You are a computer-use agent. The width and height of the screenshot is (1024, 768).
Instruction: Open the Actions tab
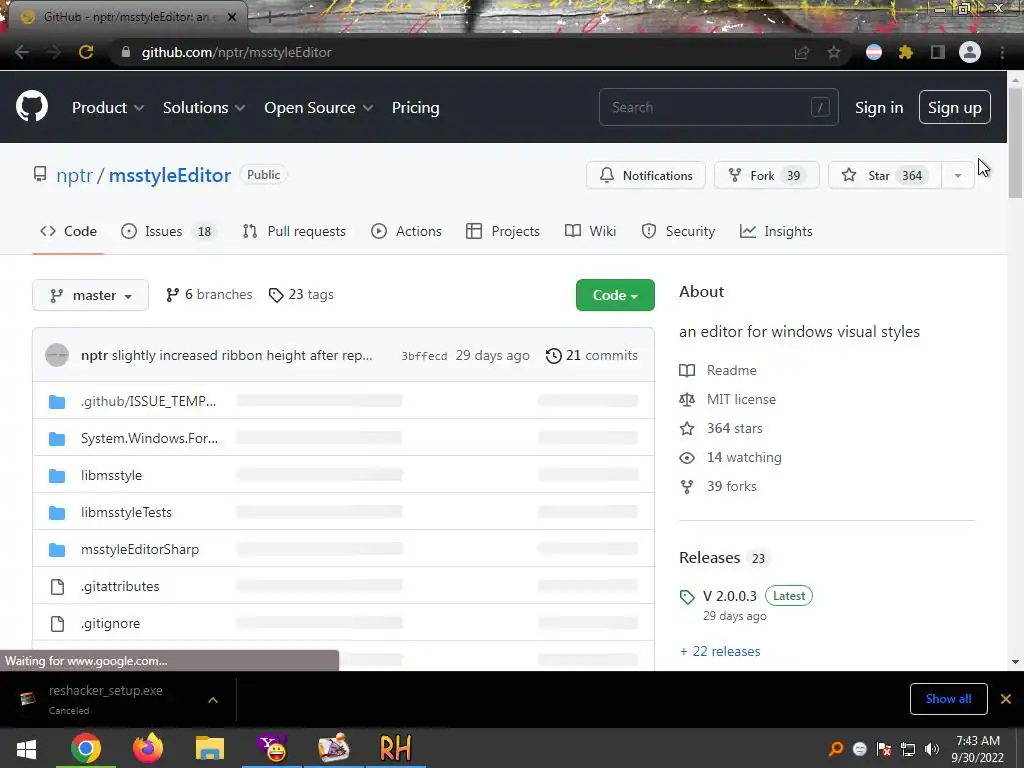[x=406, y=231]
